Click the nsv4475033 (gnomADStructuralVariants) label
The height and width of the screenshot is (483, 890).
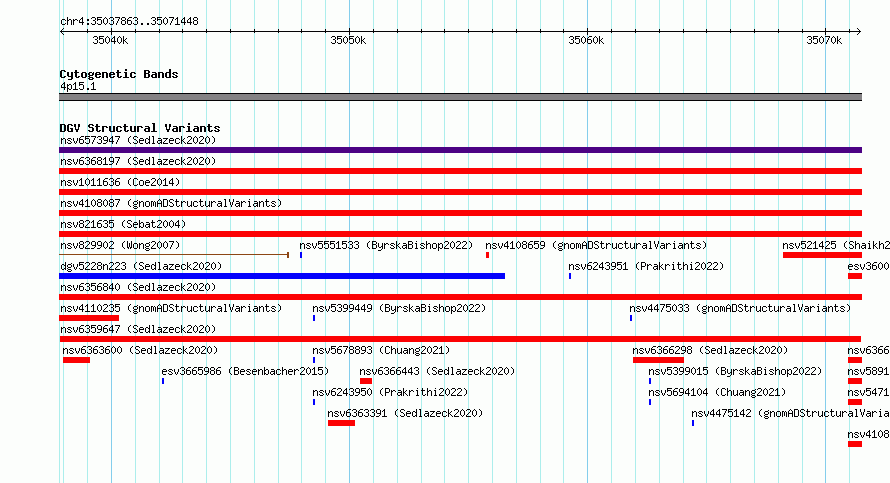point(740,308)
